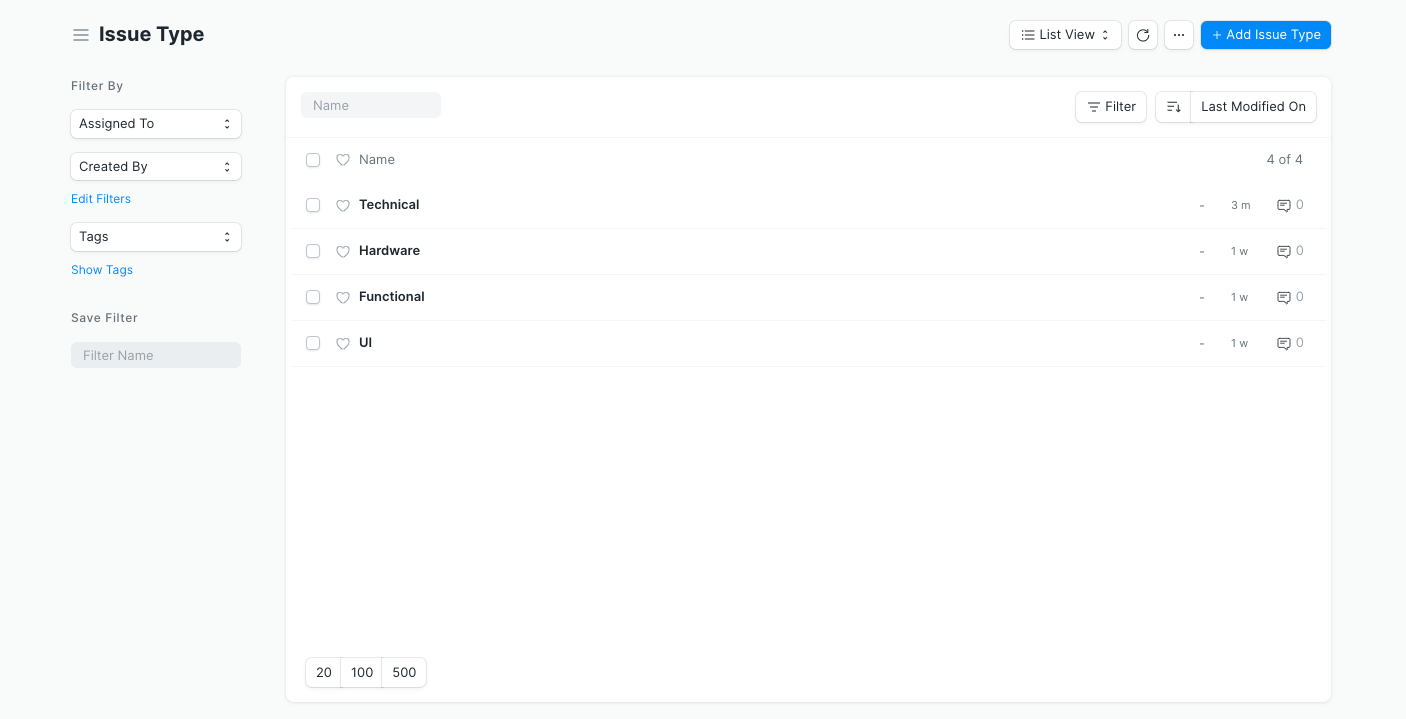Toggle the sort direction icon
The image size is (1406, 719).
click(1172, 107)
